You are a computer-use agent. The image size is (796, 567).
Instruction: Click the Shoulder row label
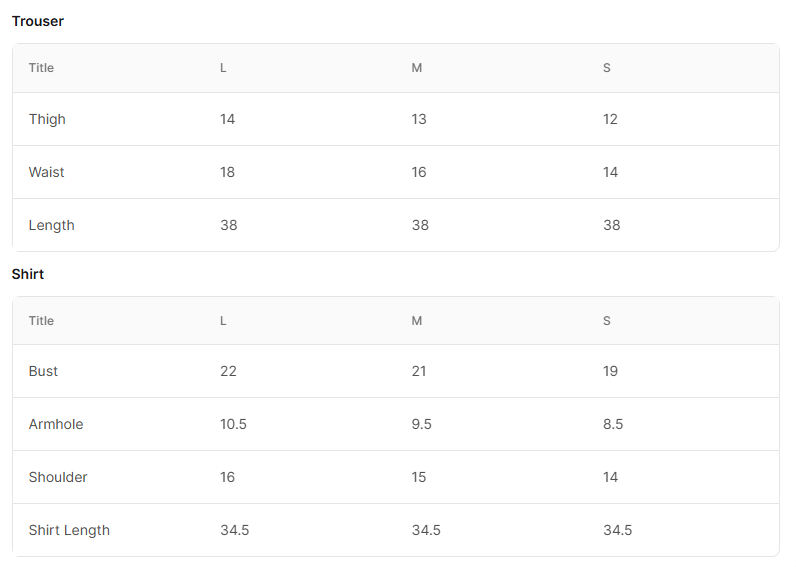tap(58, 477)
